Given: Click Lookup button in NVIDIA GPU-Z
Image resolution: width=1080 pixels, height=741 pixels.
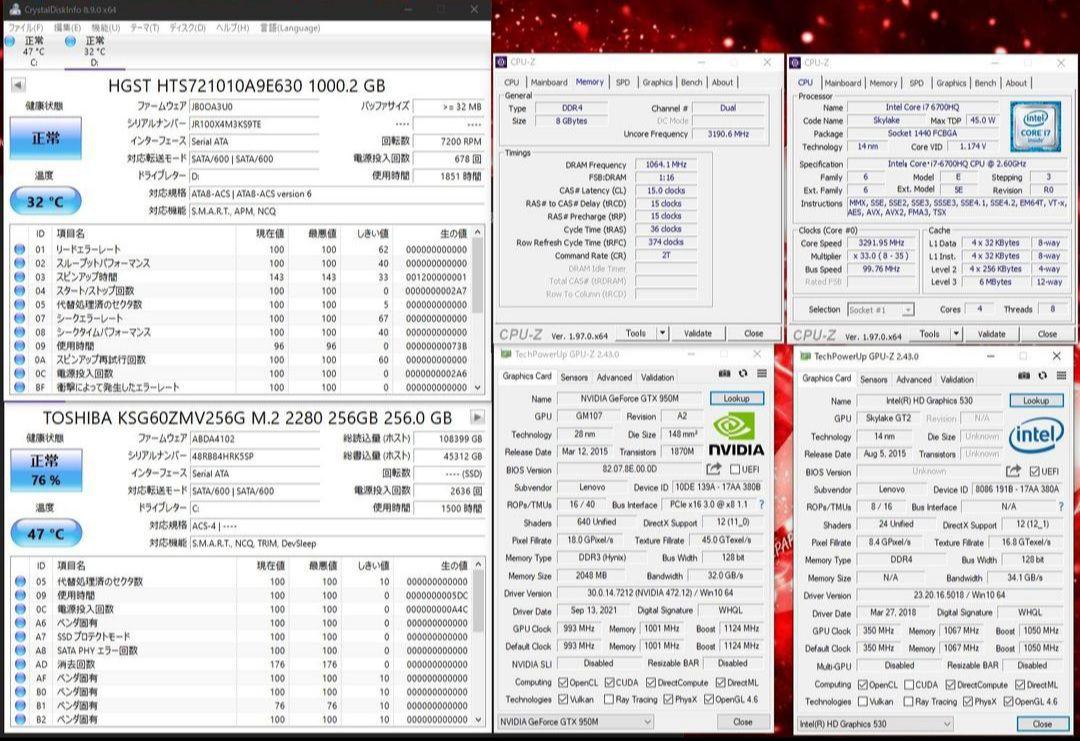Looking at the screenshot, I should click(x=736, y=399).
